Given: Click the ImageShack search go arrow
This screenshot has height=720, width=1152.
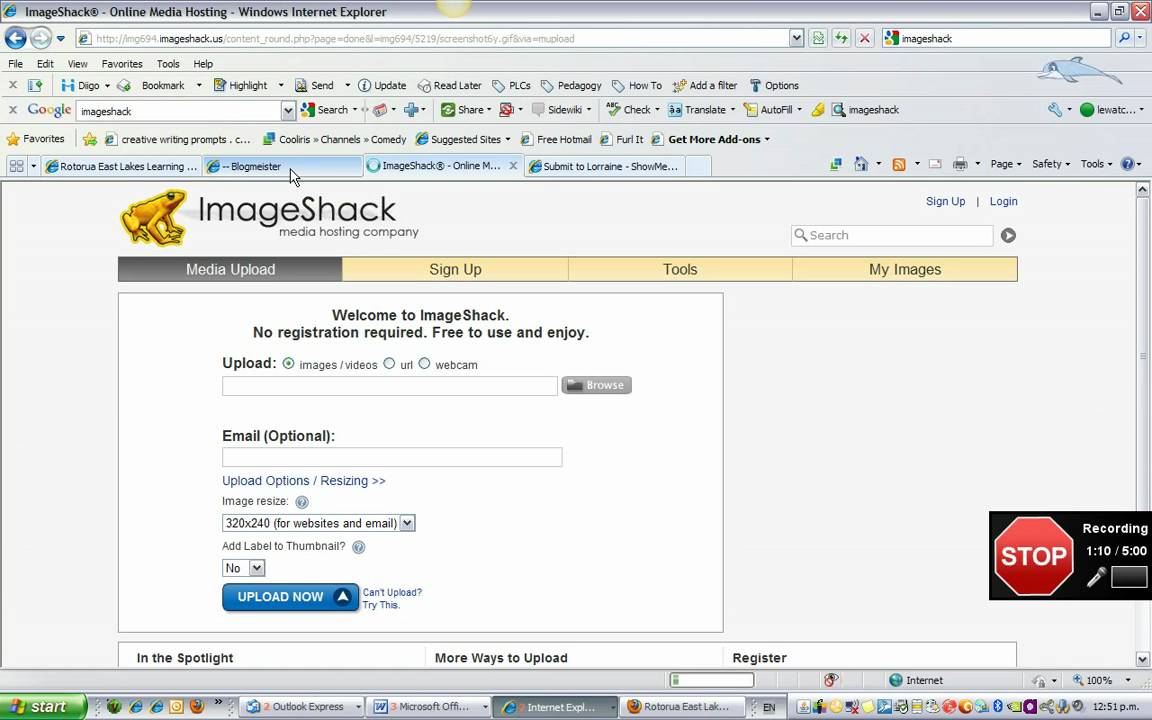Looking at the screenshot, I should tap(1008, 235).
